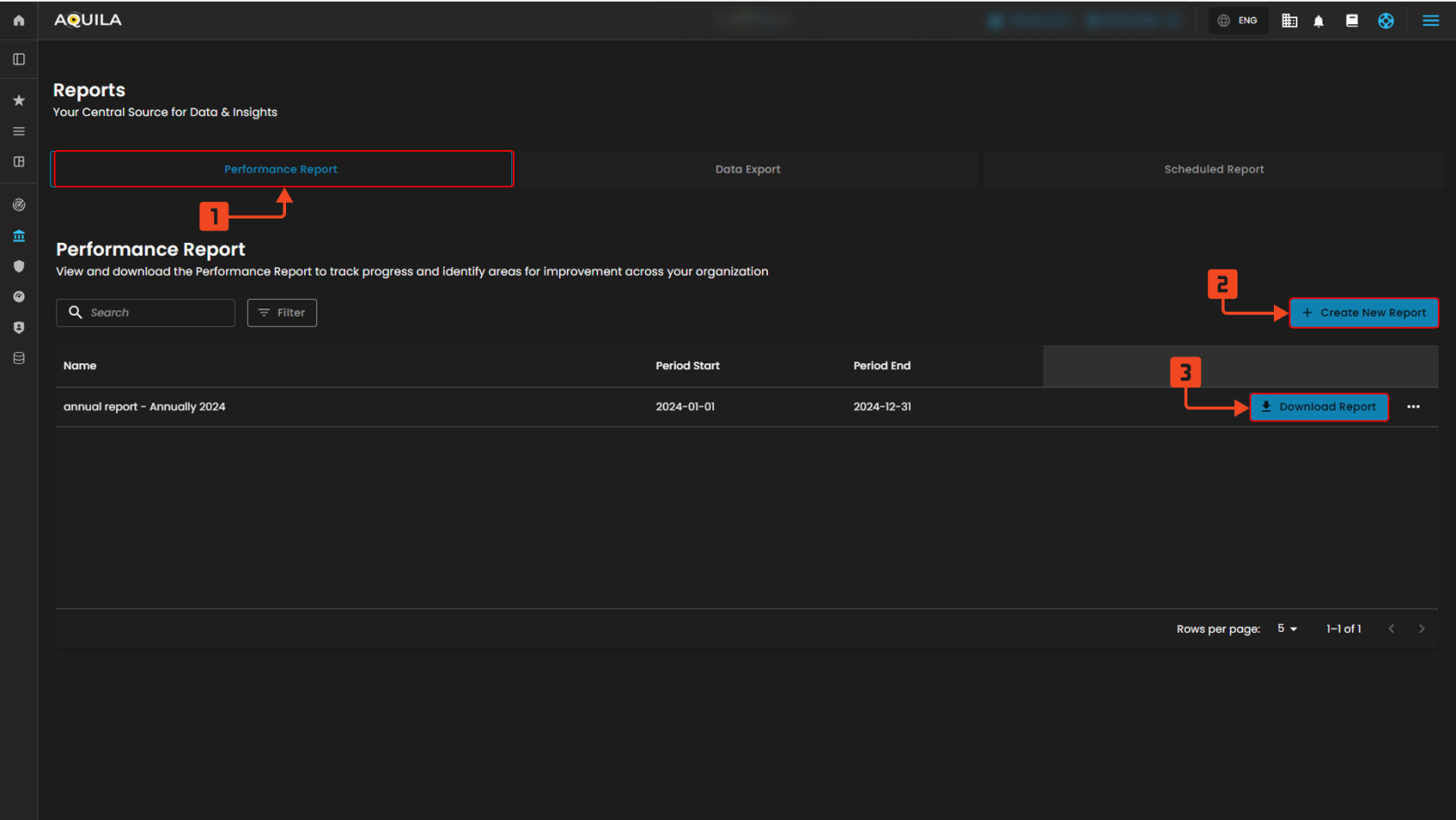
Task: Open the three-dot menu for annual report
Action: click(x=1413, y=407)
